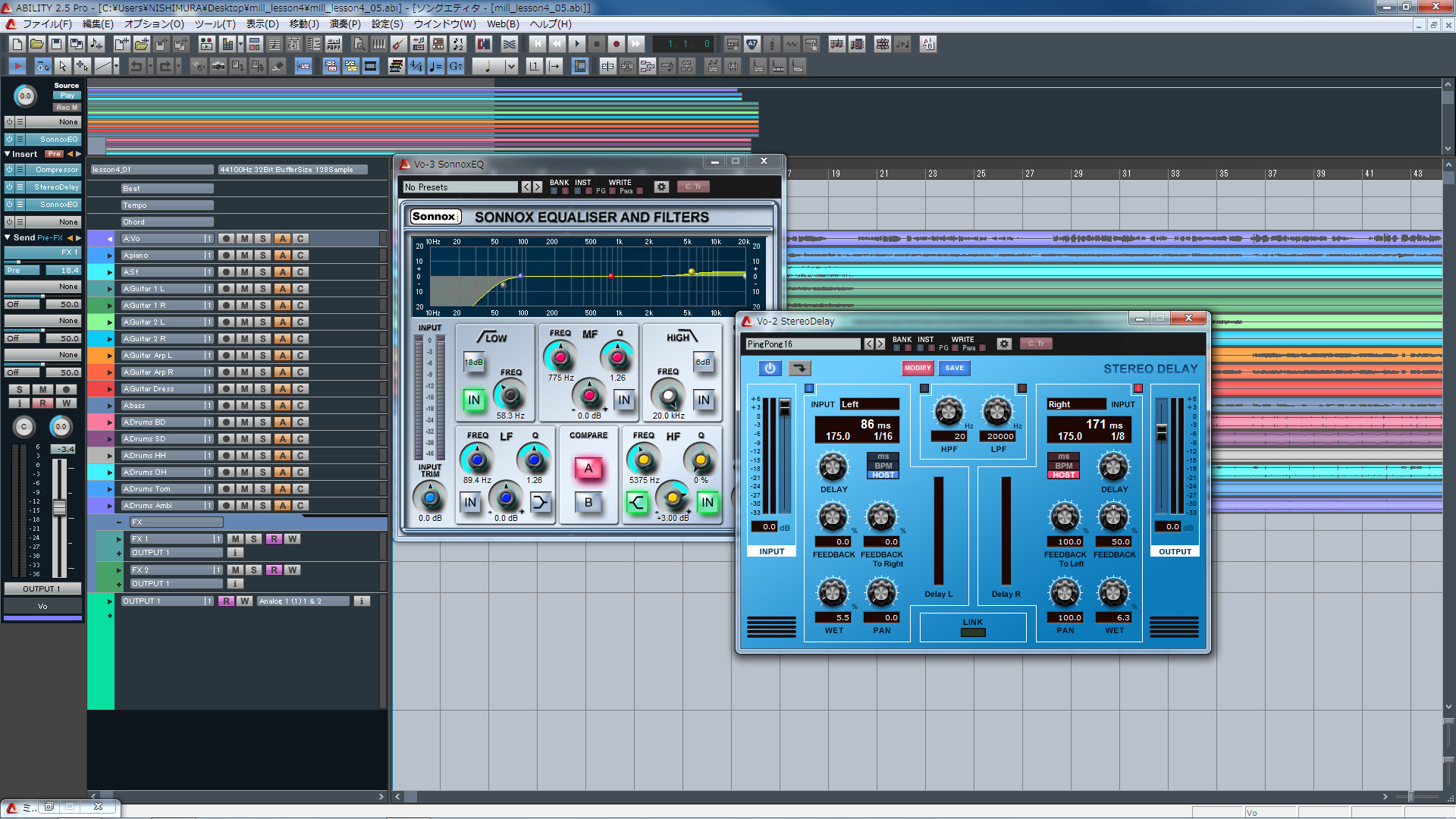Select the shelf shape icon in EQ HF band
The height and width of the screenshot is (819, 1456).
pyautogui.click(x=637, y=502)
